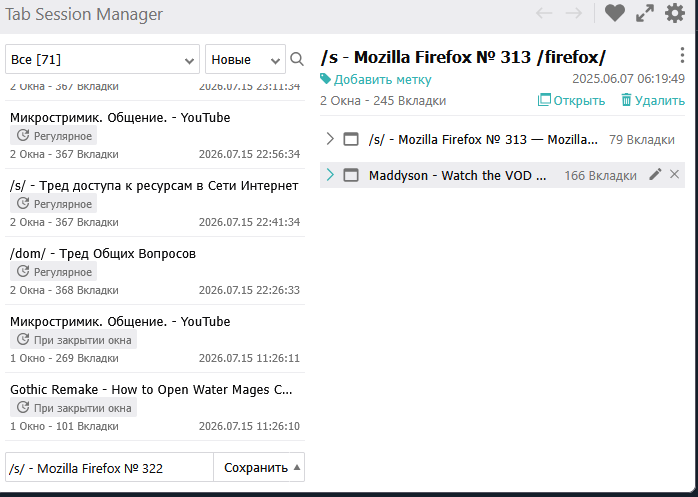Open the Все [71] filter dropdown
The width and height of the screenshot is (698, 497).
pos(102,59)
